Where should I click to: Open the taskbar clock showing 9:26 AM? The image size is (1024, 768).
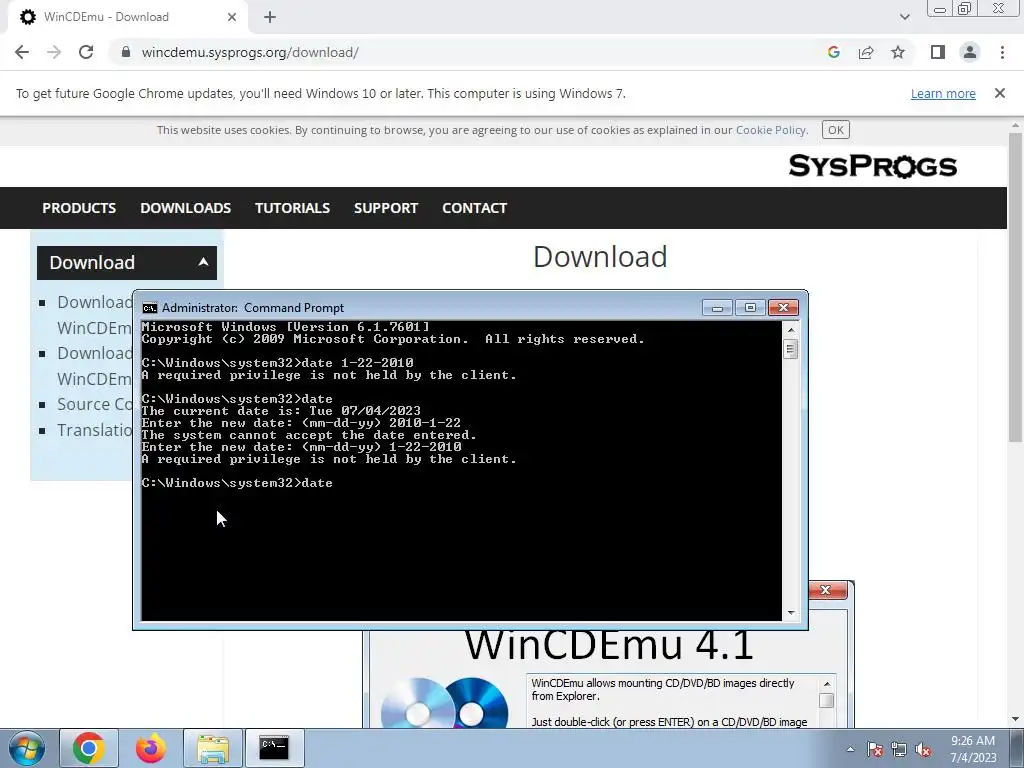point(973,749)
